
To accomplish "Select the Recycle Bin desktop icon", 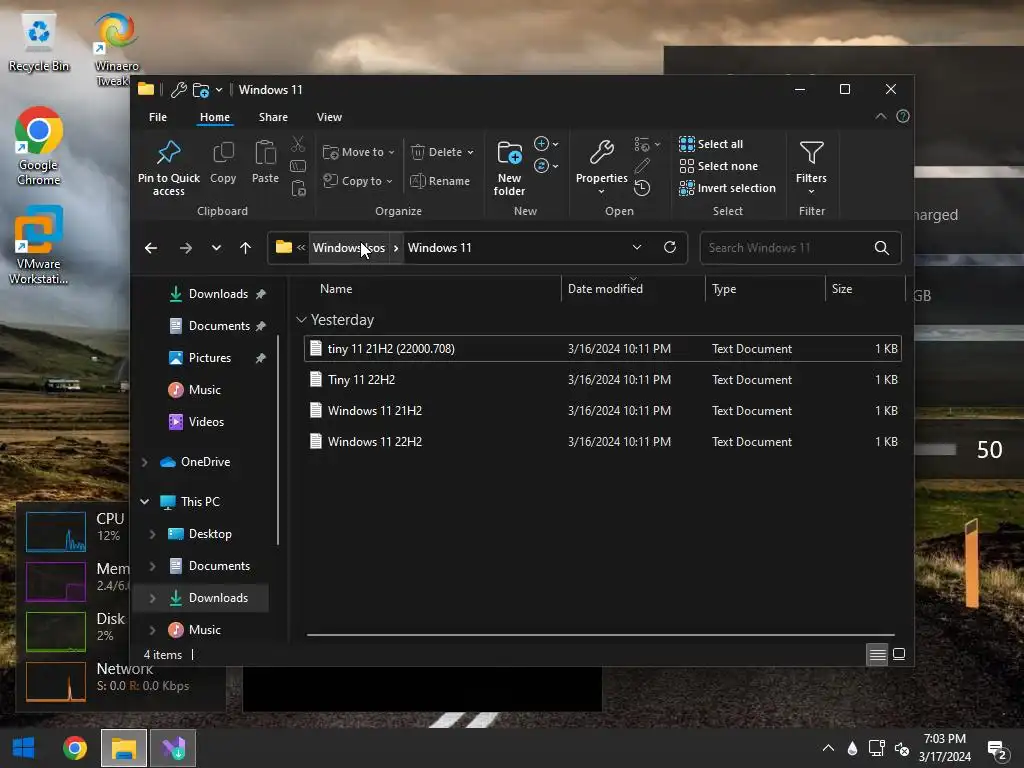I will (x=39, y=42).
